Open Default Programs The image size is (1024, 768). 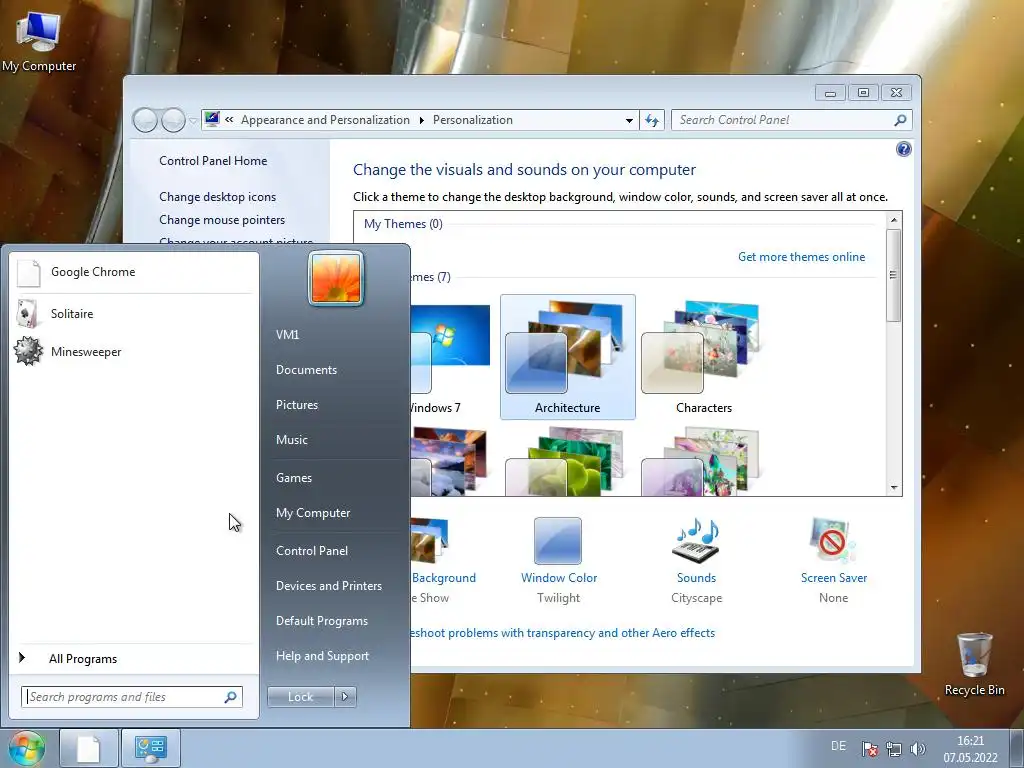[x=321, y=621]
